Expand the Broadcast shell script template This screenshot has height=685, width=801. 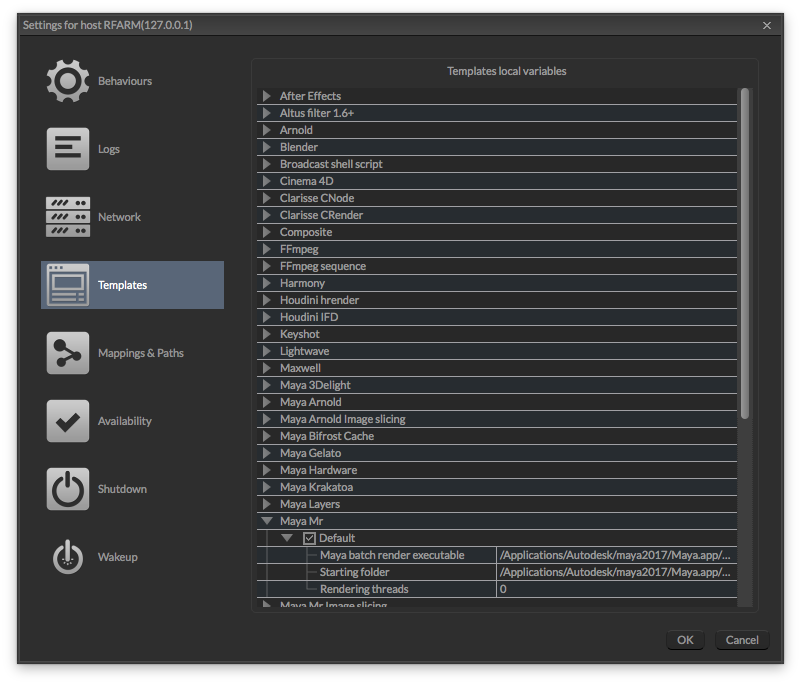click(266, 164)
